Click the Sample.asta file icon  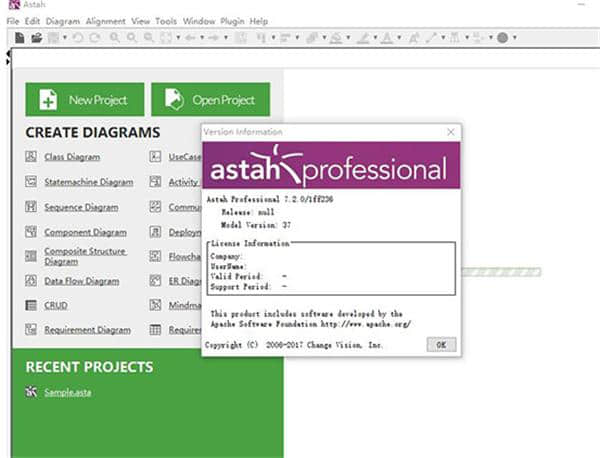(33, 391)
